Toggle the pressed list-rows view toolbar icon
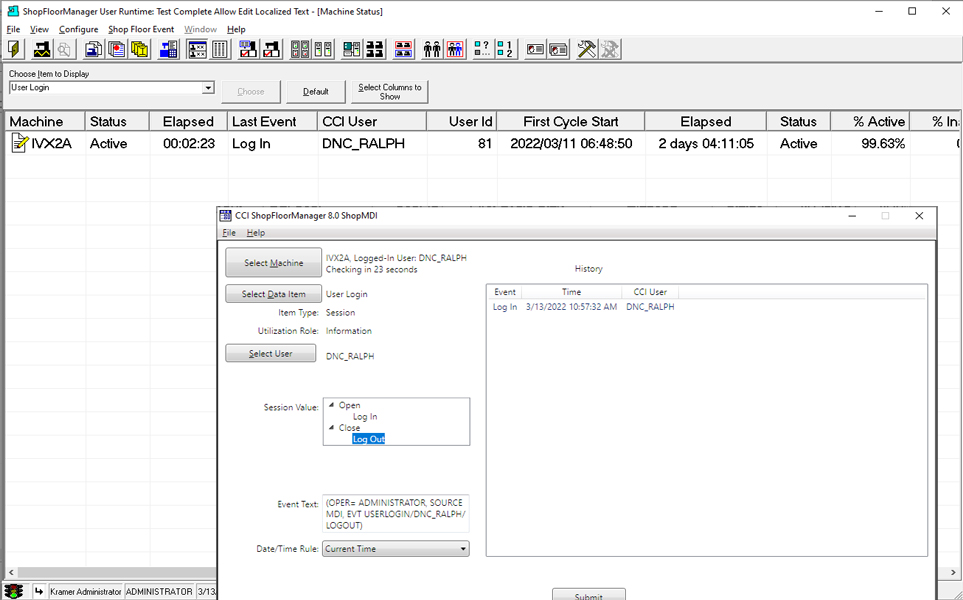Image resolution: width=963 pixels, height=600 pixels. pyautogui.click(x=197, y=49)
